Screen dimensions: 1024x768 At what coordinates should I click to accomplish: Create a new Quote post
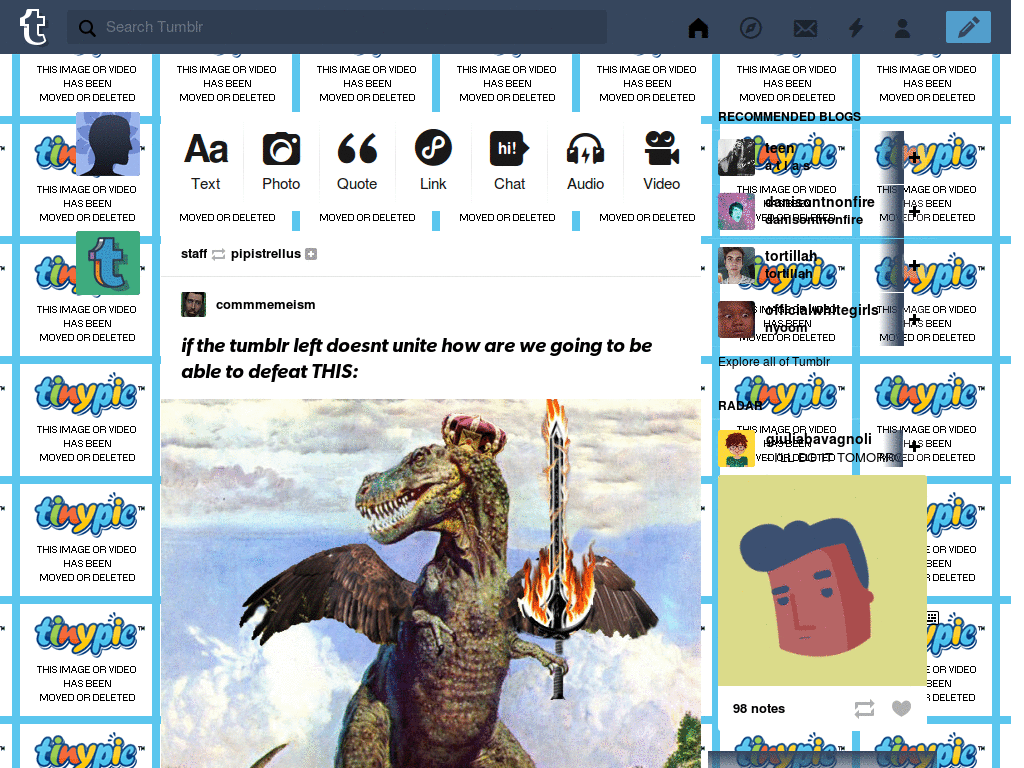[357, 161]
